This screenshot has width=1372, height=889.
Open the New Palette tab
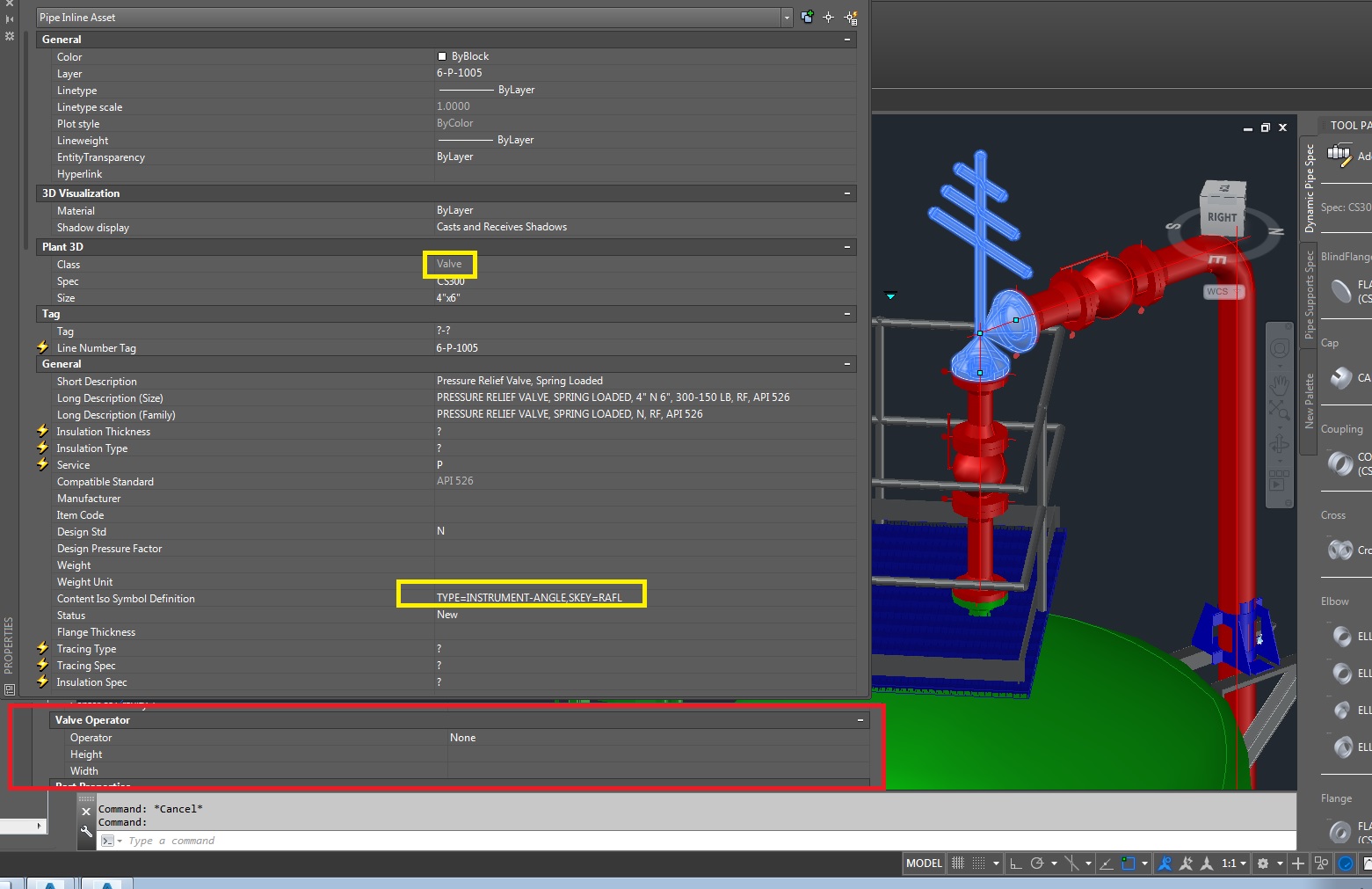pos(1309,401)
